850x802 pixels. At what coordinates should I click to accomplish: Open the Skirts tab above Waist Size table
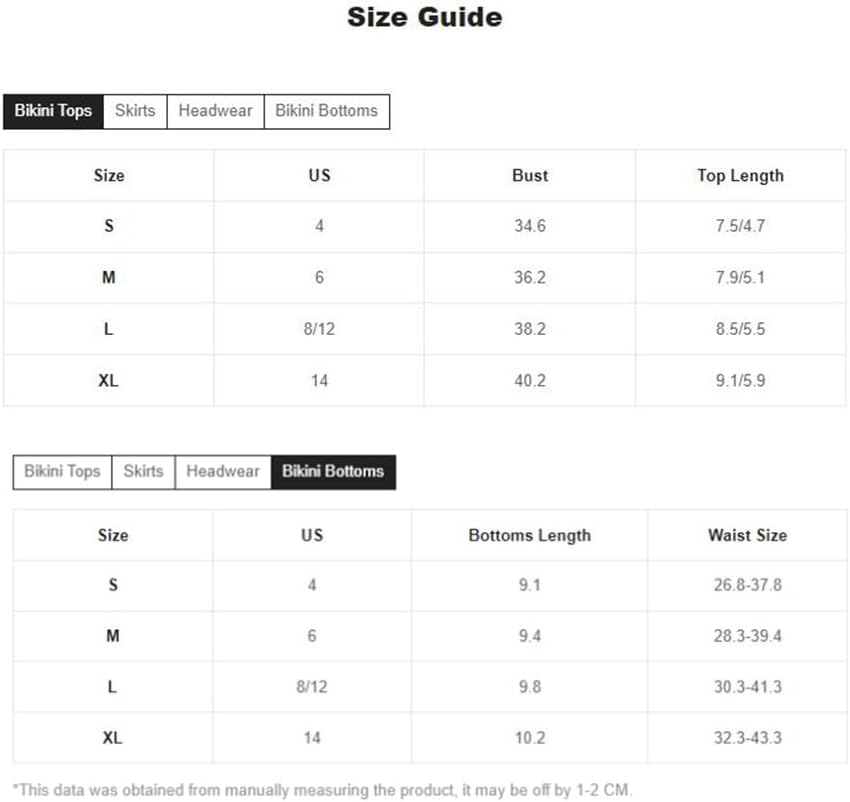[x=143, y=472]
